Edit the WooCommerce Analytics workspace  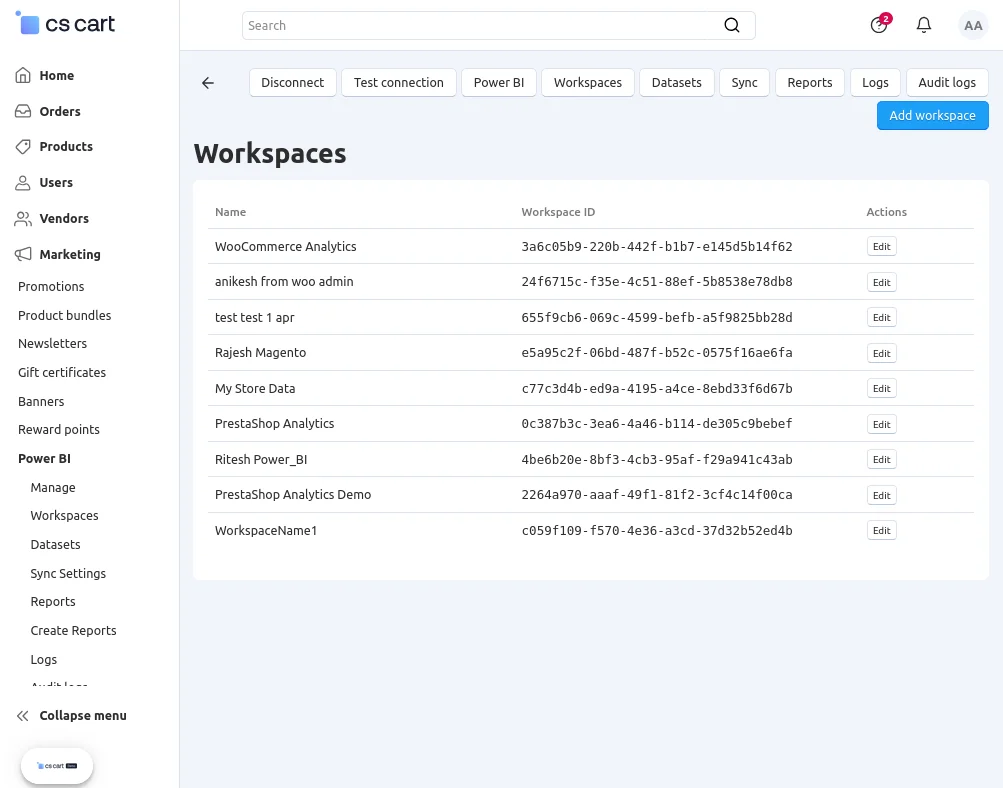pyautogui.click(x=881, y=246)
